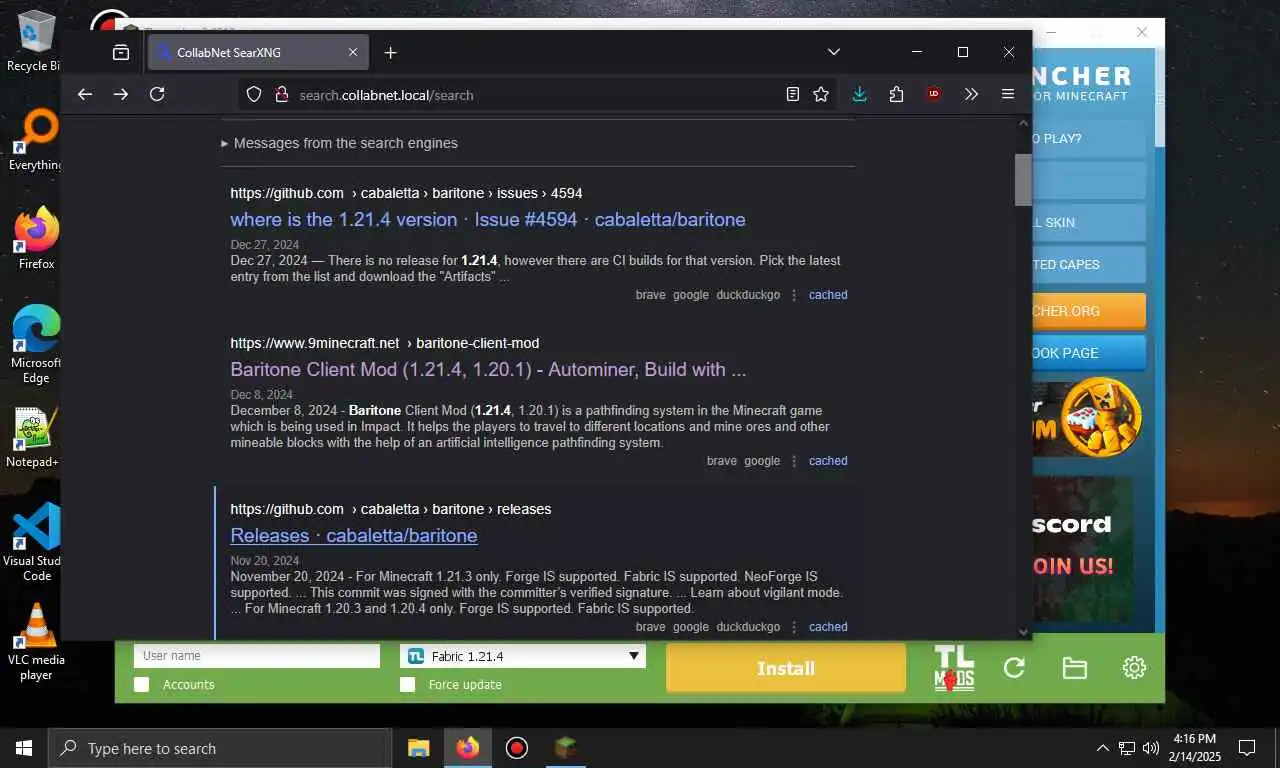Open Firefox extensions puzzle icon

coord(896,94)
